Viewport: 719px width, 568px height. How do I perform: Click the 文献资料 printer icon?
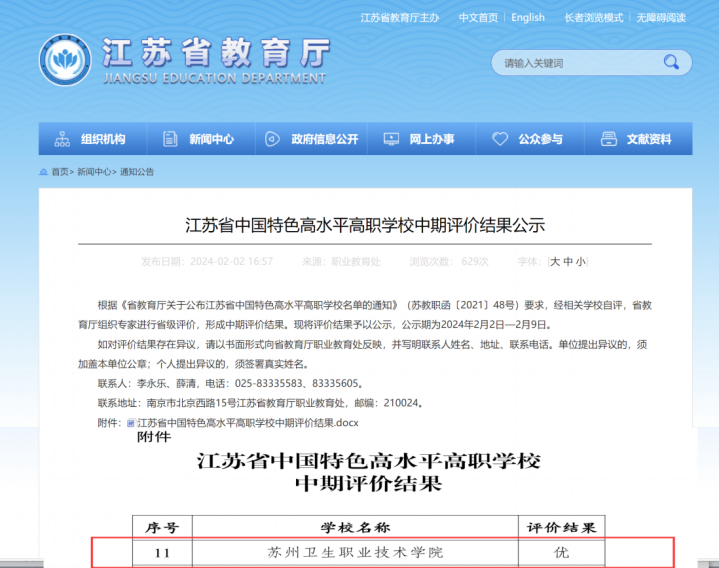pyautogui.click(x=609, y=139)
